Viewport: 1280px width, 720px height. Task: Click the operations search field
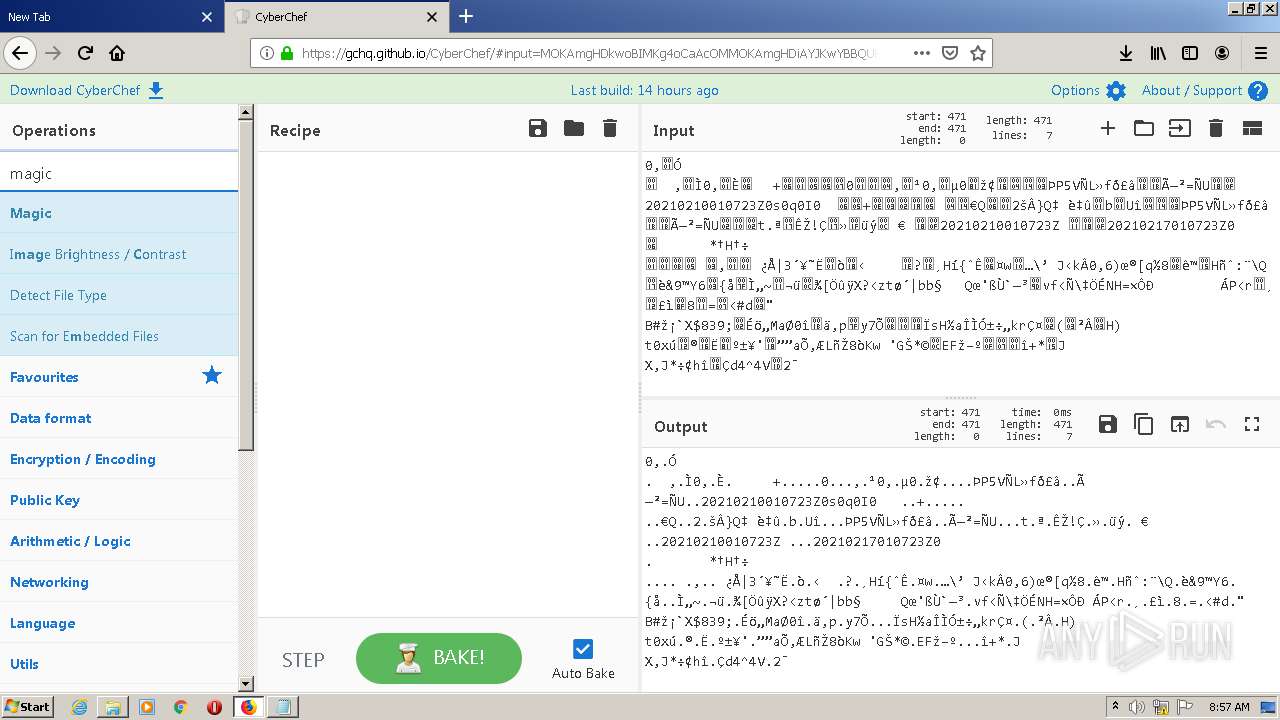tap(119, 173)
